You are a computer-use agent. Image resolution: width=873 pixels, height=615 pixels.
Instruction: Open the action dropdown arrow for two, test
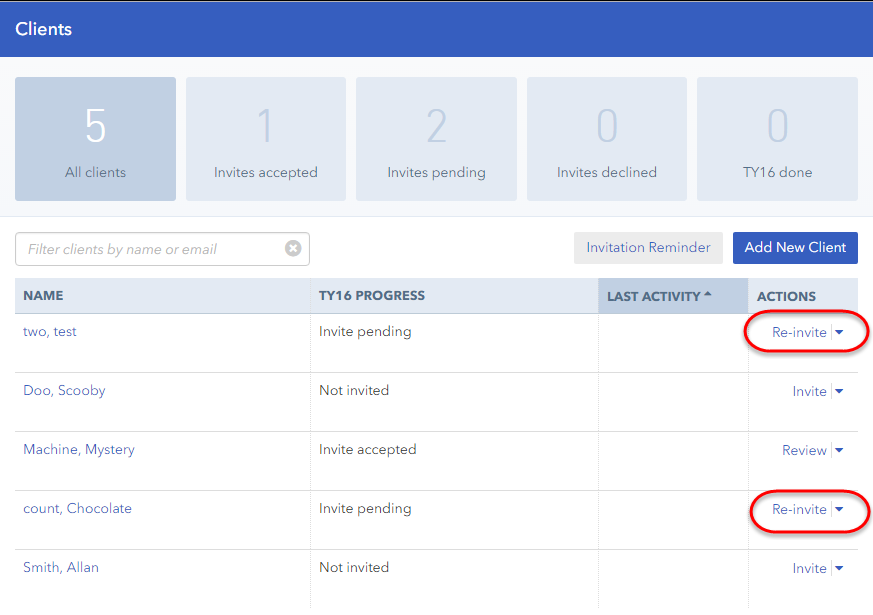[839, 332]
